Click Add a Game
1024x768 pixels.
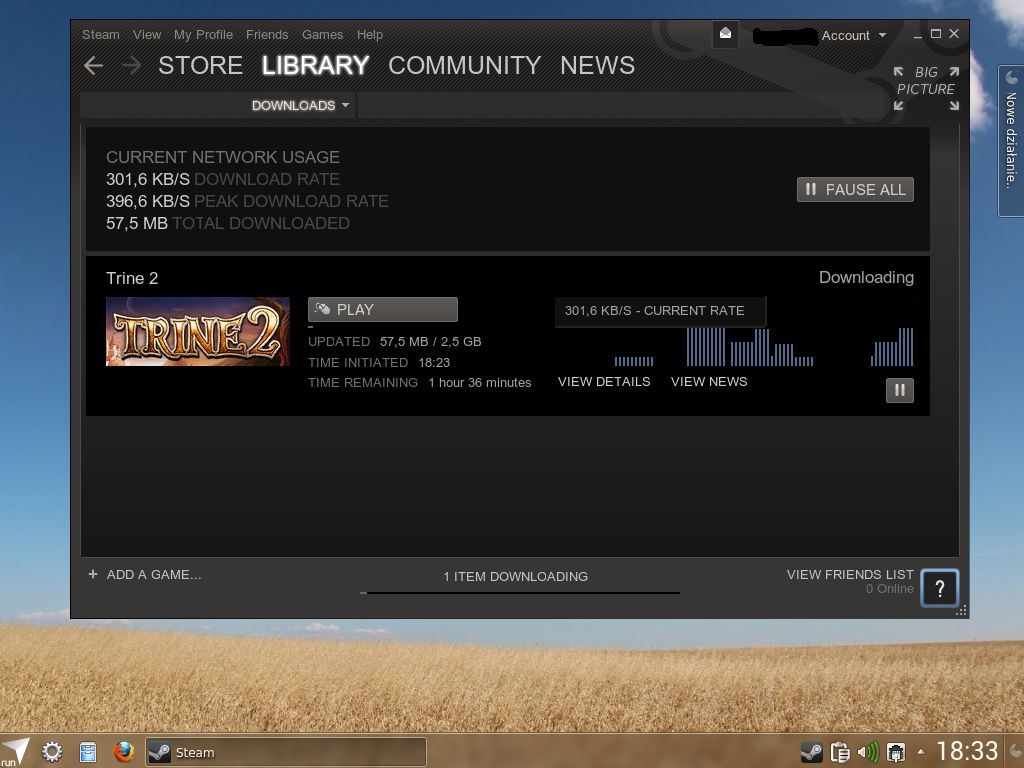pyautogui.click(x=154, y=575)
